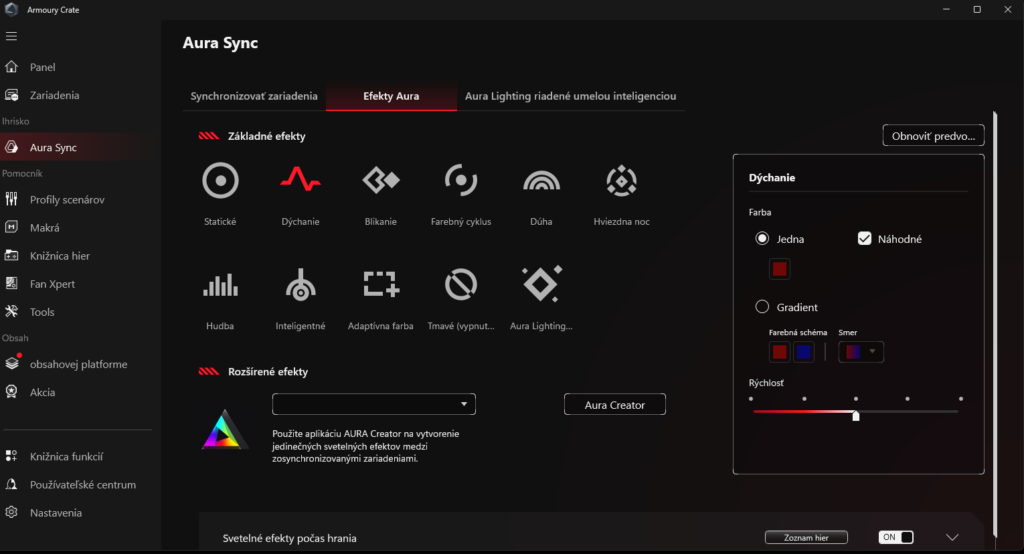Open Tools icon in sidebar
The image size is (1024, 554).
[x=11, y=312]
